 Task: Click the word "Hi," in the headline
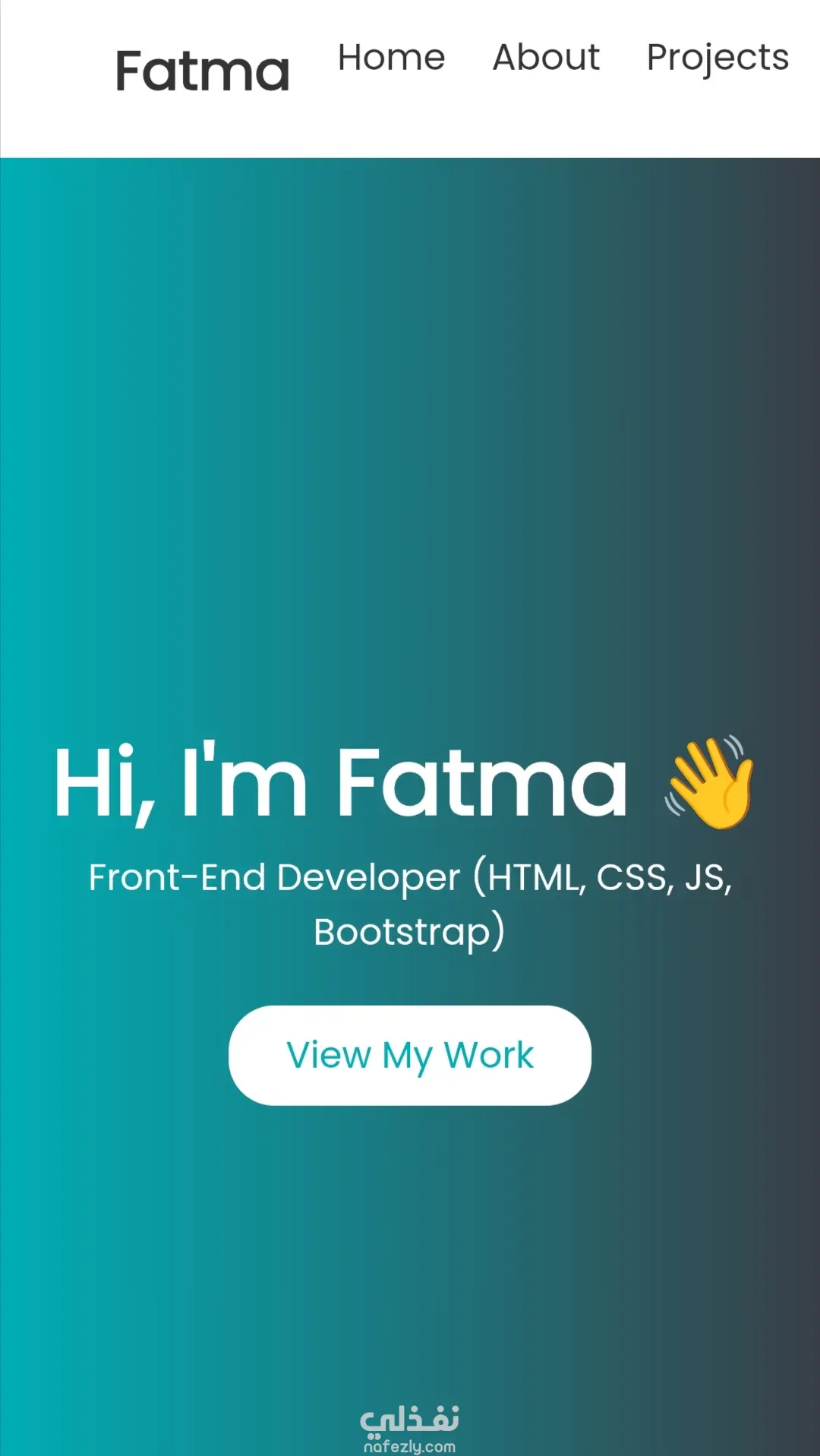(106, 782)
